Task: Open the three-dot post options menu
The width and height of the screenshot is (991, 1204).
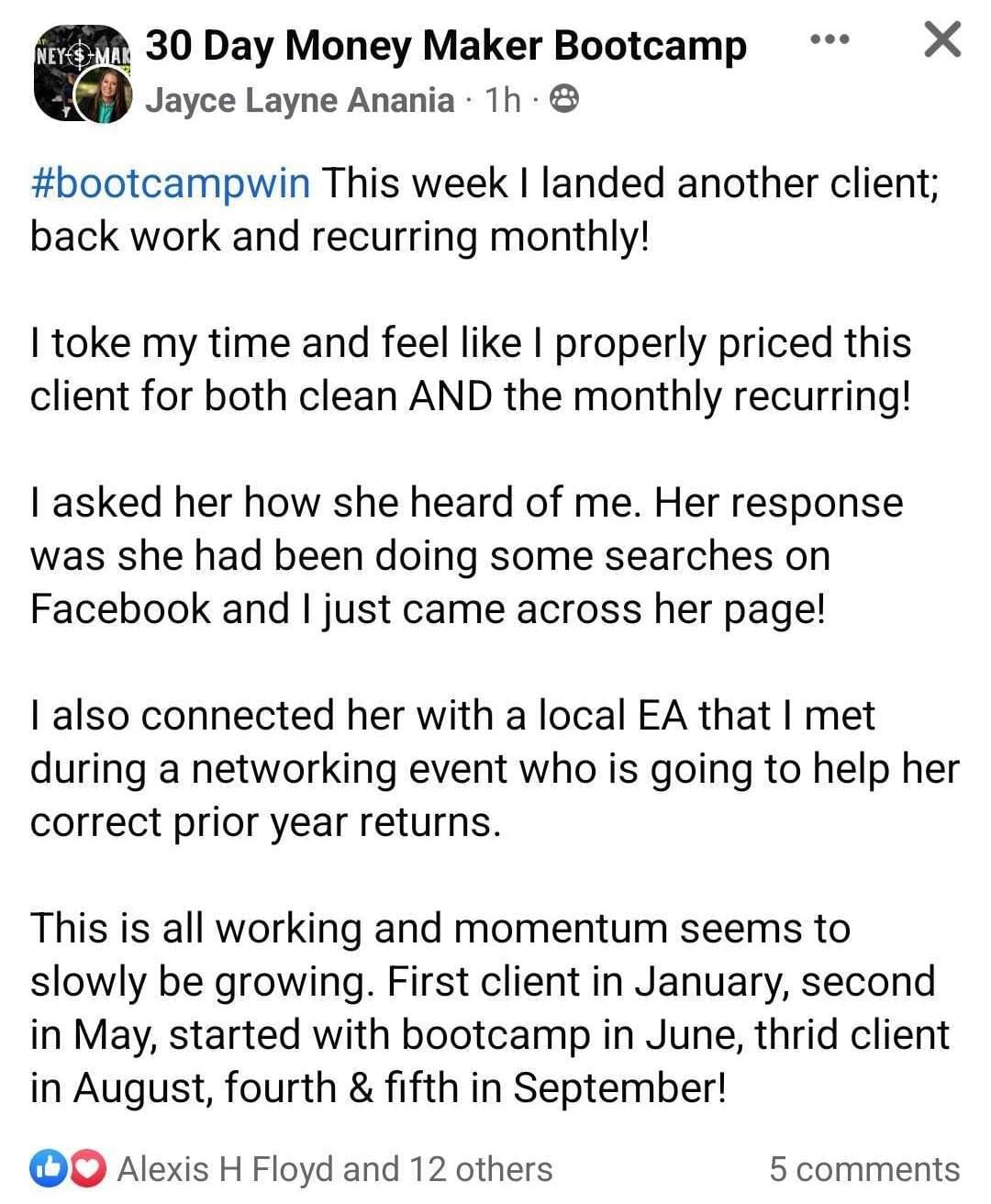Action: (830, 40)
